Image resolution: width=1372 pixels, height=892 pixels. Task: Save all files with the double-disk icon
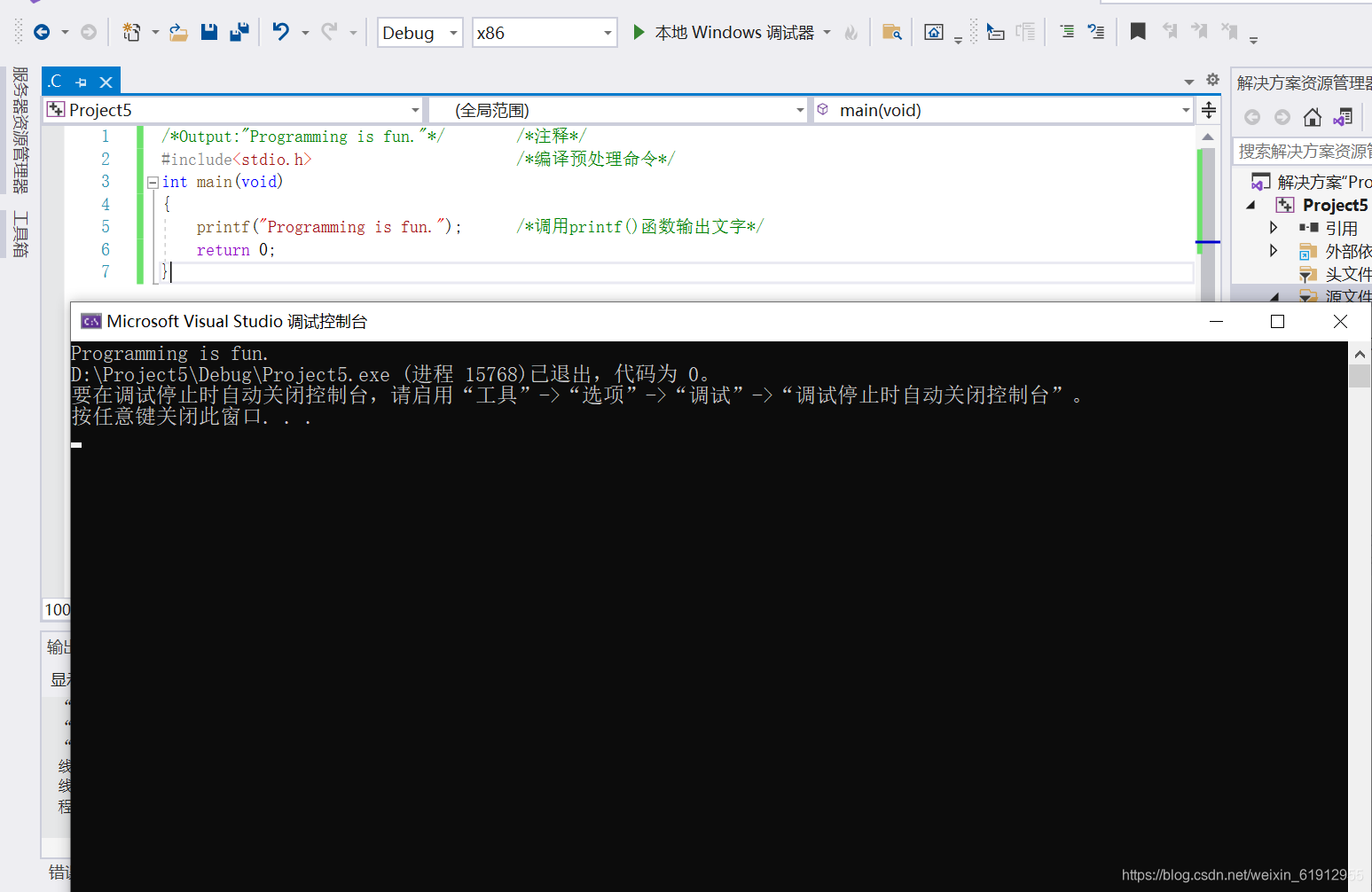click(x=239, y=33)
